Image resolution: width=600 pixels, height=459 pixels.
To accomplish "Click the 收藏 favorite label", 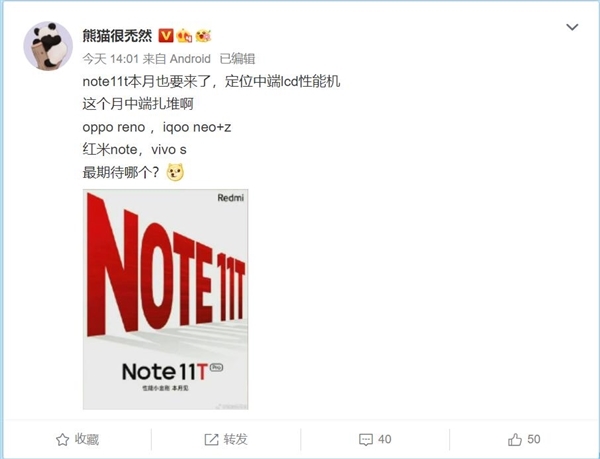I will [87, 439].
